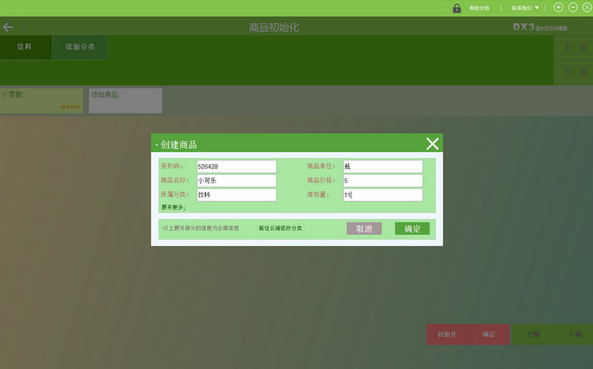
Task: Confirm the product with green 确定 button
Action: click(412, 228)
